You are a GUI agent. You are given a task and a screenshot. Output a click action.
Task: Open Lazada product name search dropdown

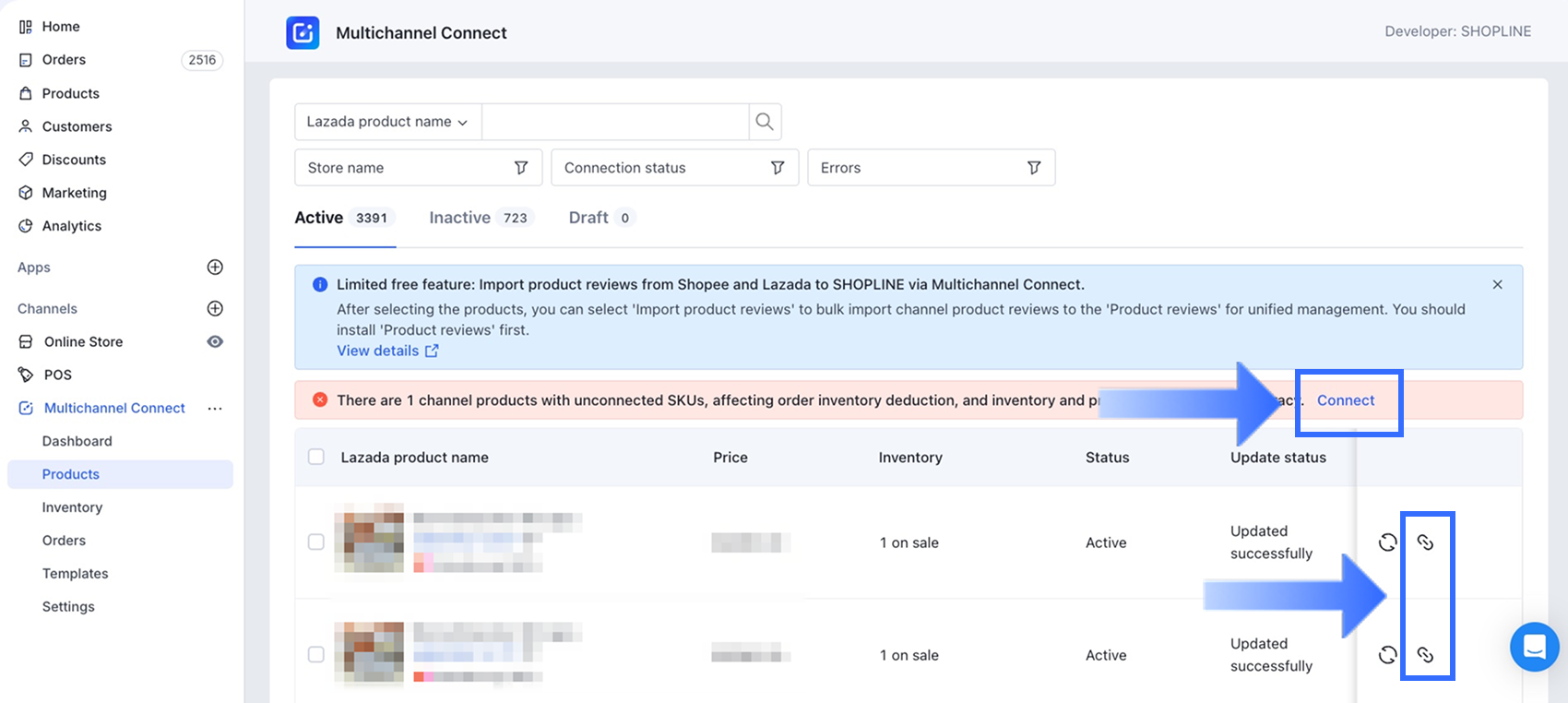(387, 122)
